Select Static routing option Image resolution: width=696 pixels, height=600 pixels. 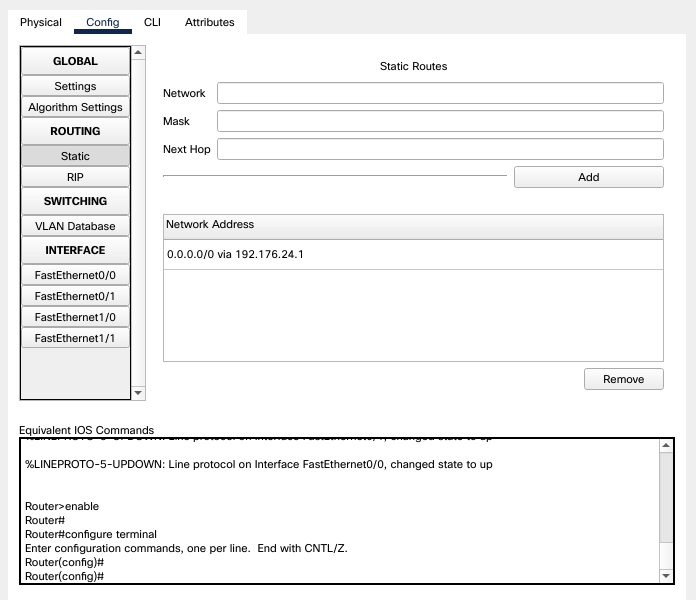[75, 156]
